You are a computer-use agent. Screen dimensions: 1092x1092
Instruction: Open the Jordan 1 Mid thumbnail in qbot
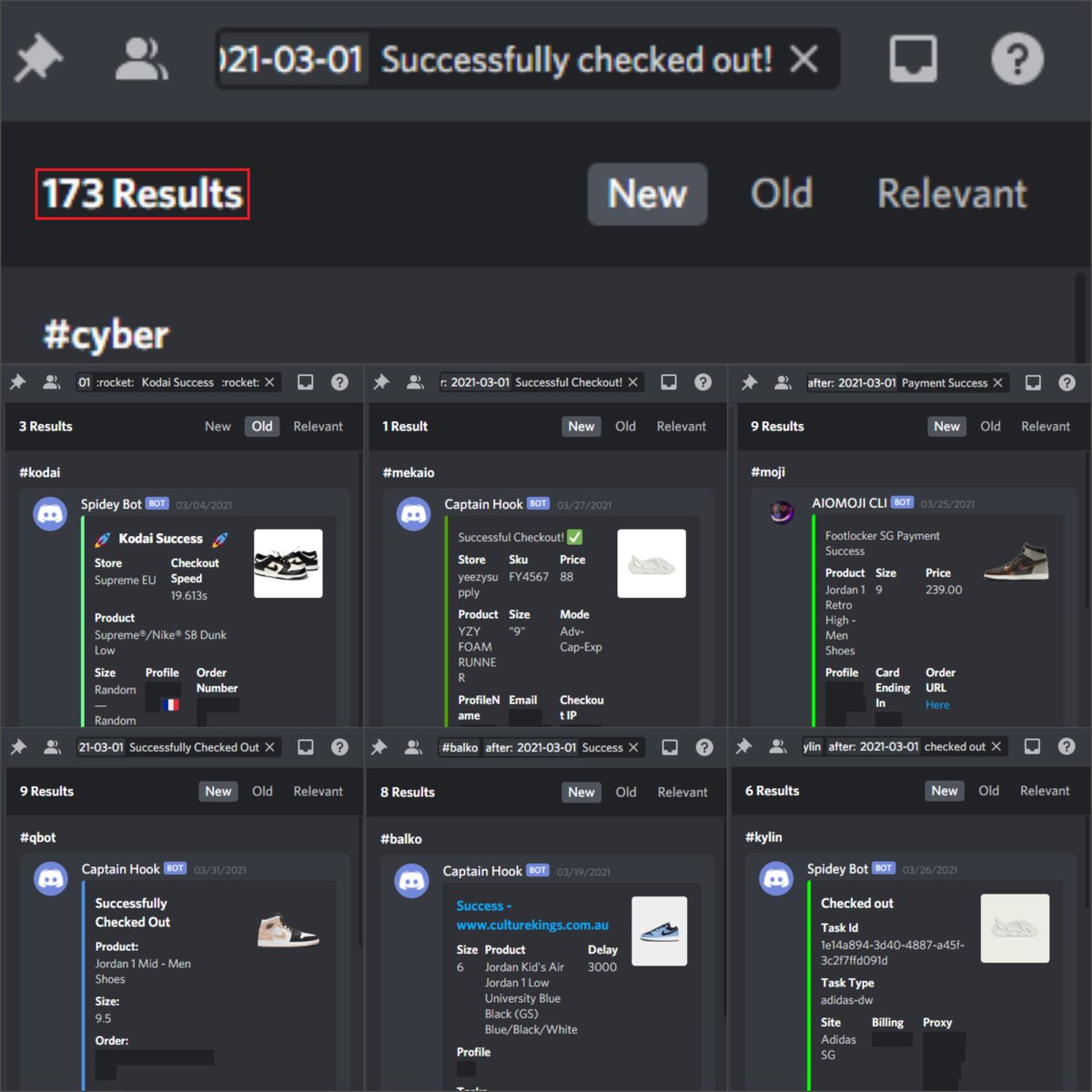pos(288,930)
